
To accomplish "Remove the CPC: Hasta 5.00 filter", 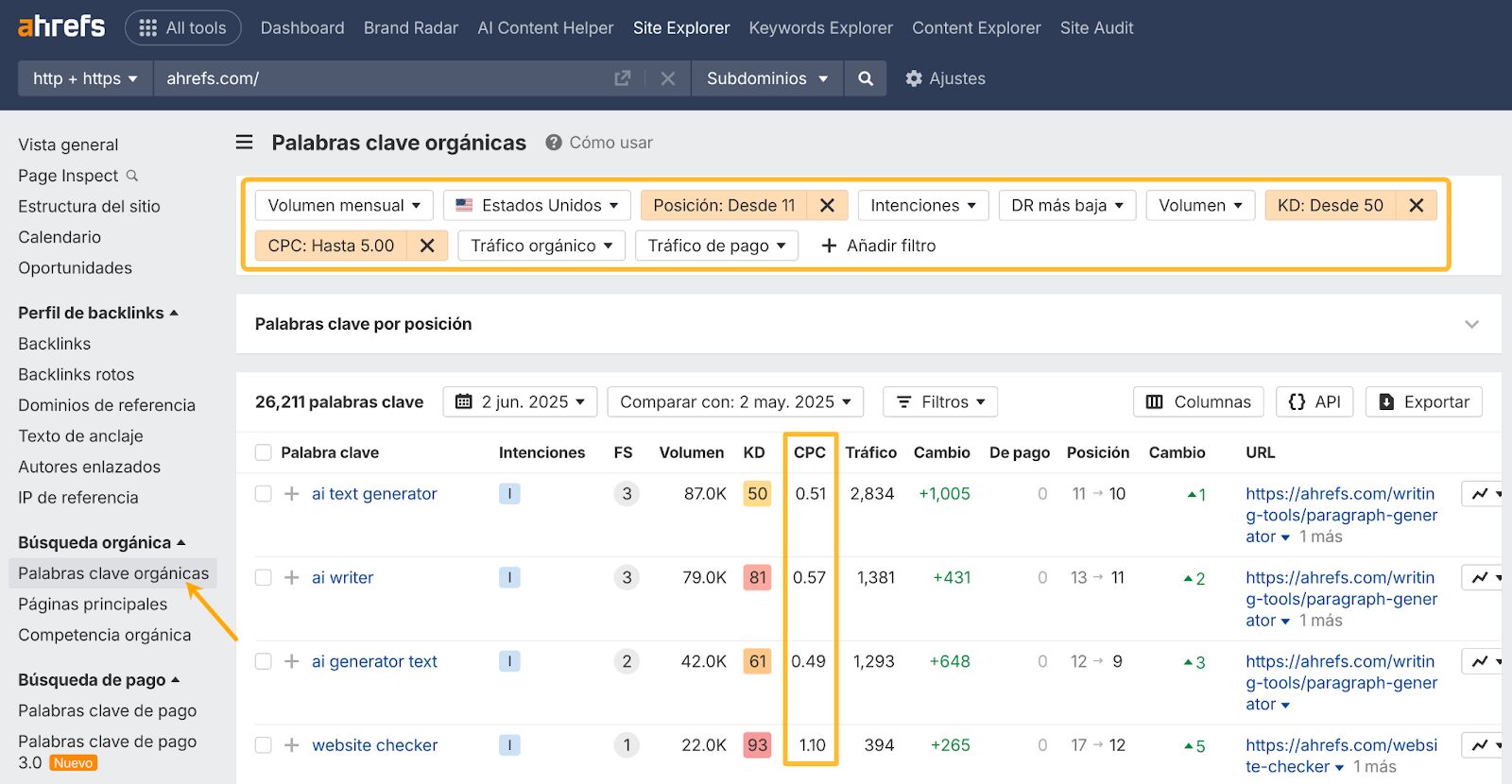I will tap(427, 246).
